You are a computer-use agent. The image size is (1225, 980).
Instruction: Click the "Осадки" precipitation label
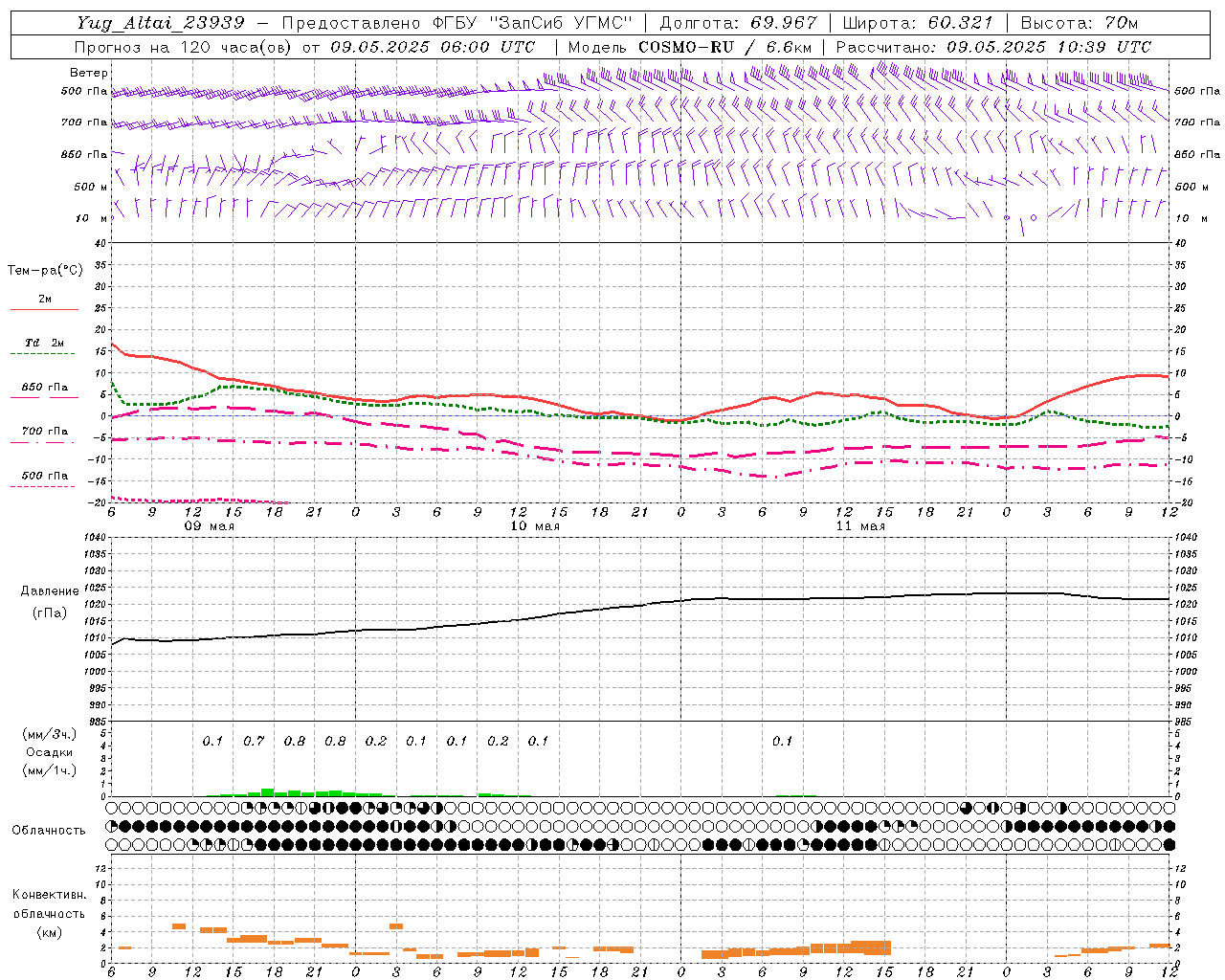point(49,752)
